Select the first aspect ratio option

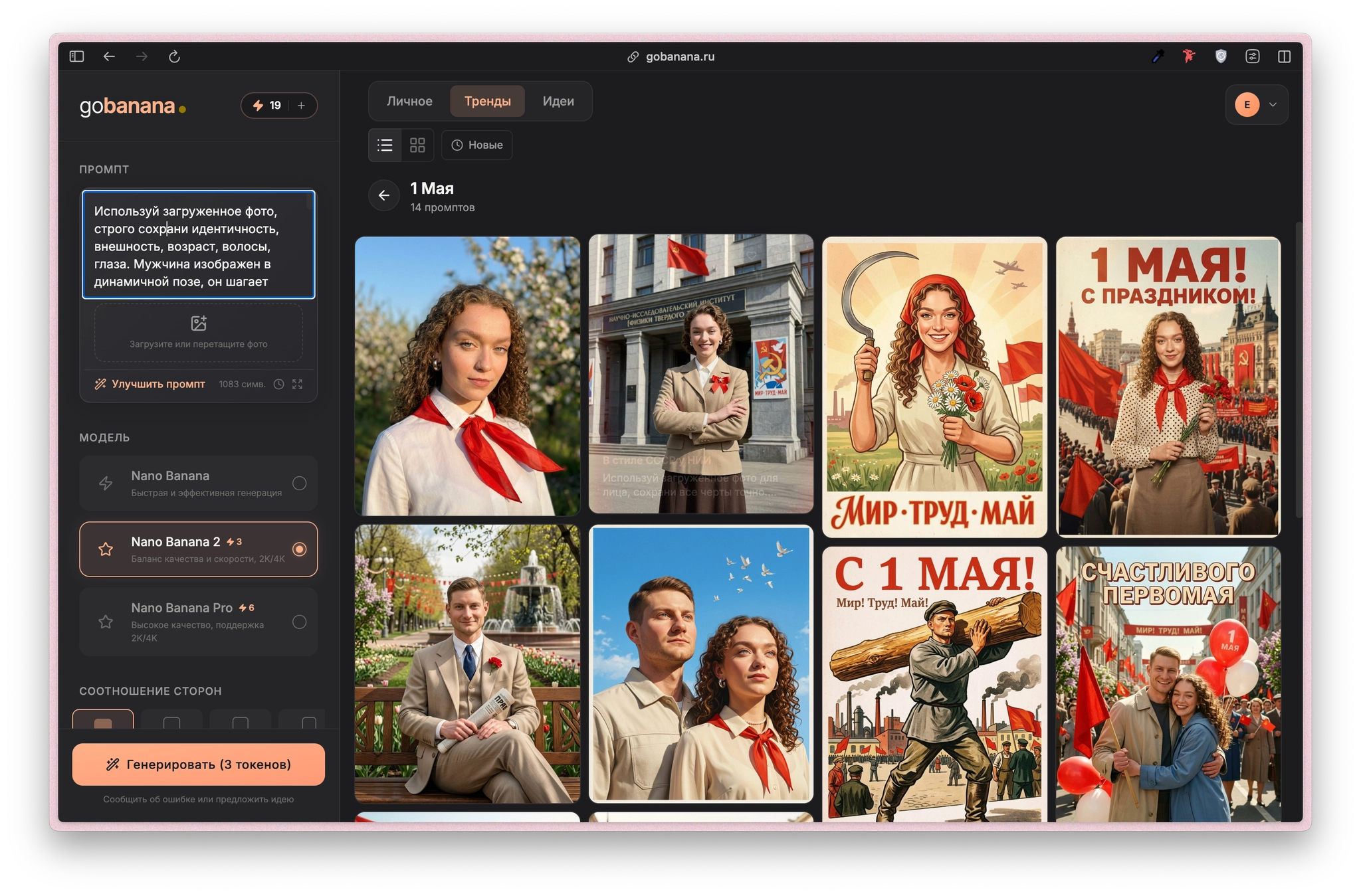pyautogui.click(x=103, y=720)
